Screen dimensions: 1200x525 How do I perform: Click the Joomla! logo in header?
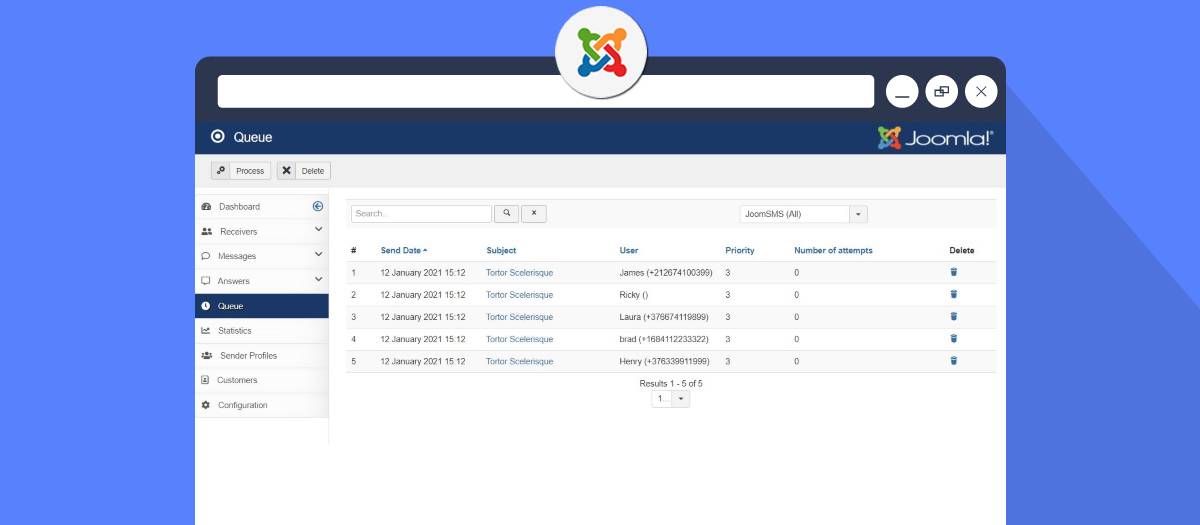pyautogui.click(x=935, y=138)
